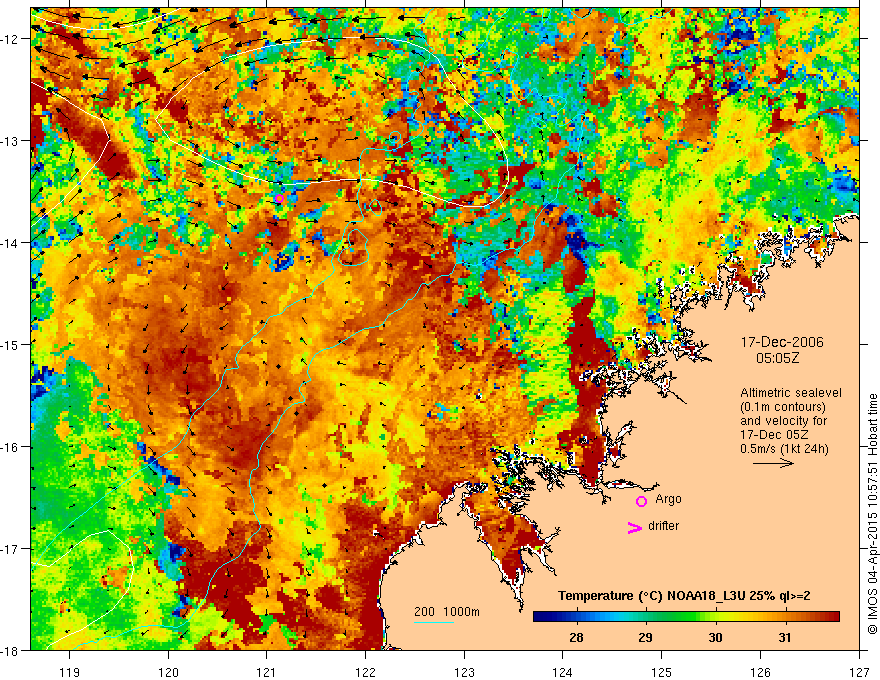Click the longitude axis label '127'

[x=859, y=672]
